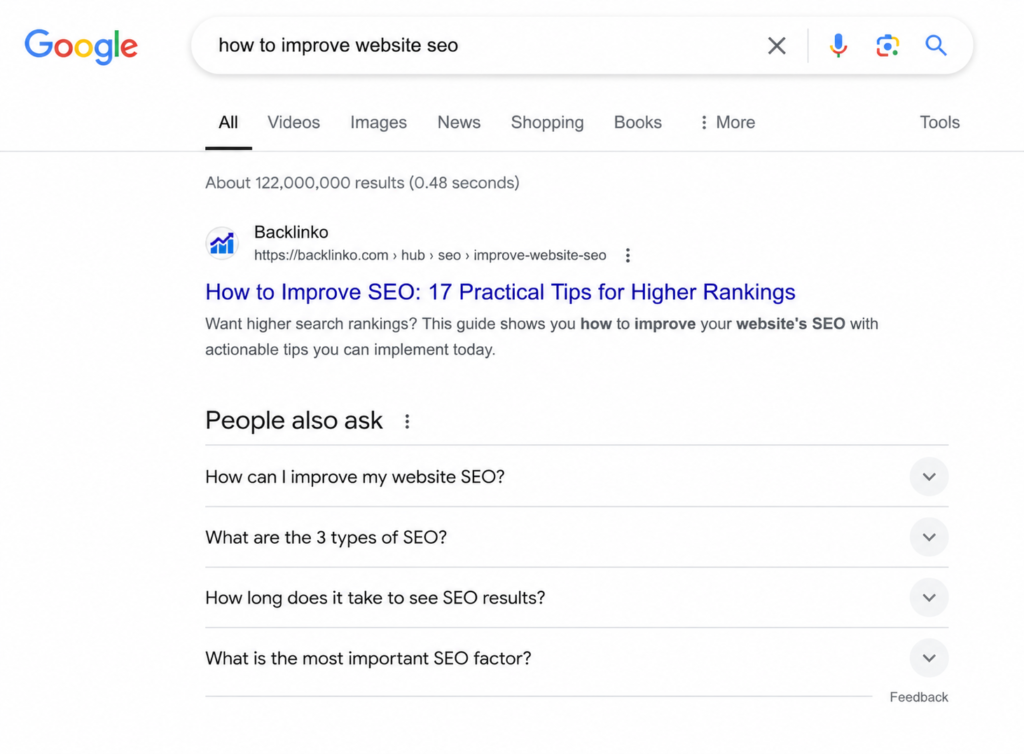Open Google Lens image search icon
Screen dimensions: 1024x754
887,46
